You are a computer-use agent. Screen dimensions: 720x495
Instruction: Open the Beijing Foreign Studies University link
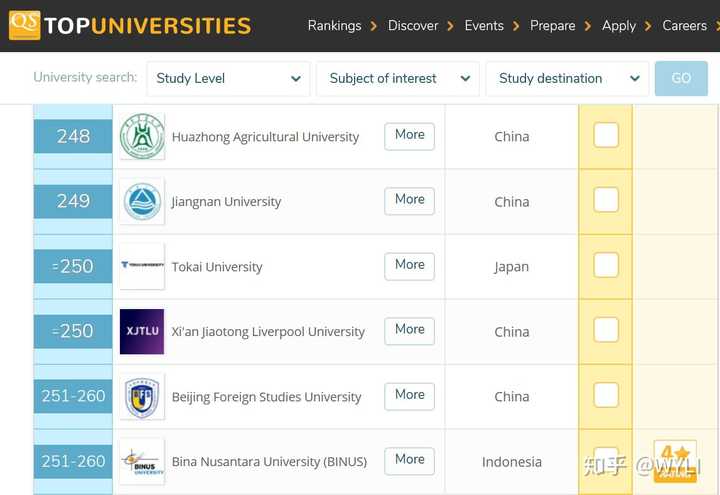click(x=266, y=397)
